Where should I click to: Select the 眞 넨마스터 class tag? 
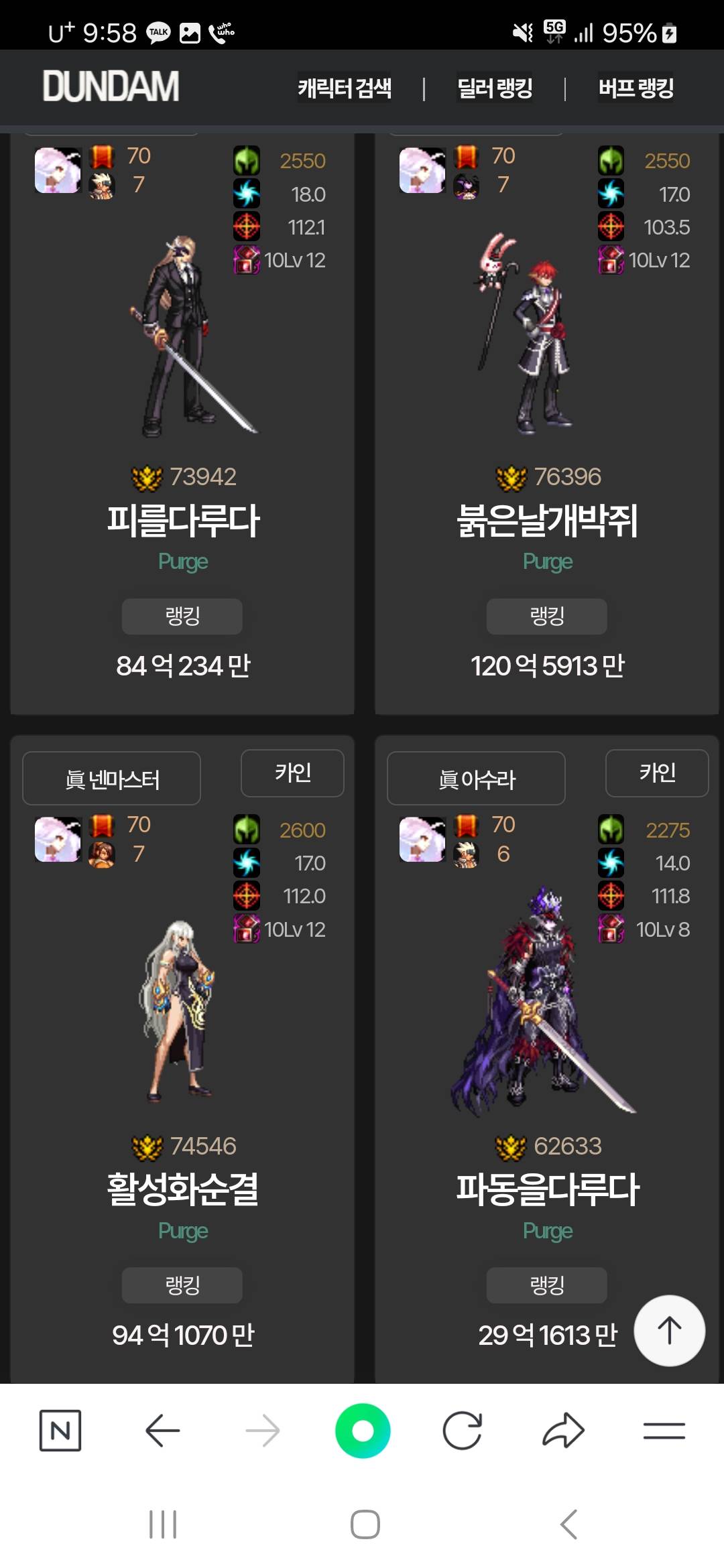[x=112, y=779]
